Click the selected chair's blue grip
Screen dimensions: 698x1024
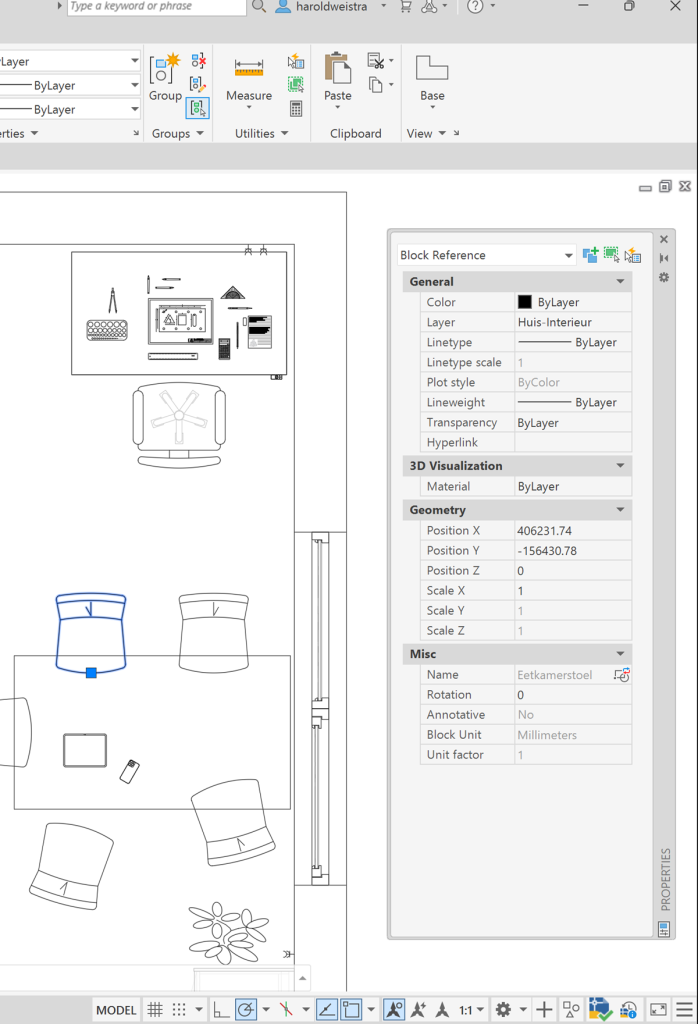[x=91, y=673]
